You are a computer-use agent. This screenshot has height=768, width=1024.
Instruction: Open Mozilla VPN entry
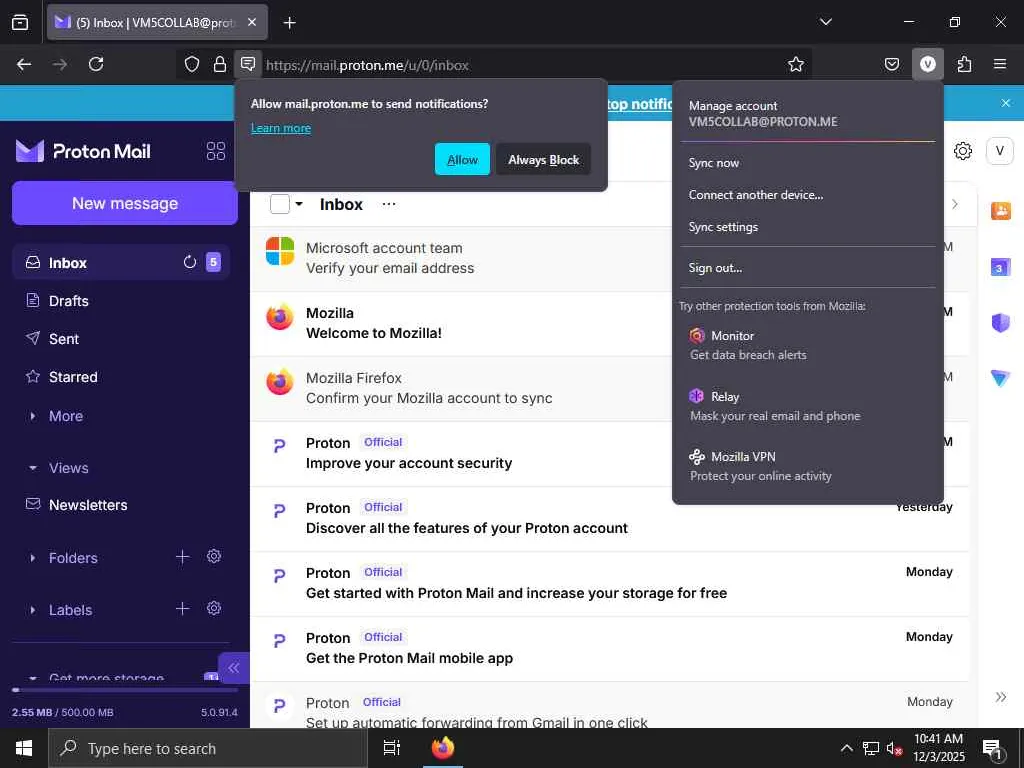[x=807, y=466]
